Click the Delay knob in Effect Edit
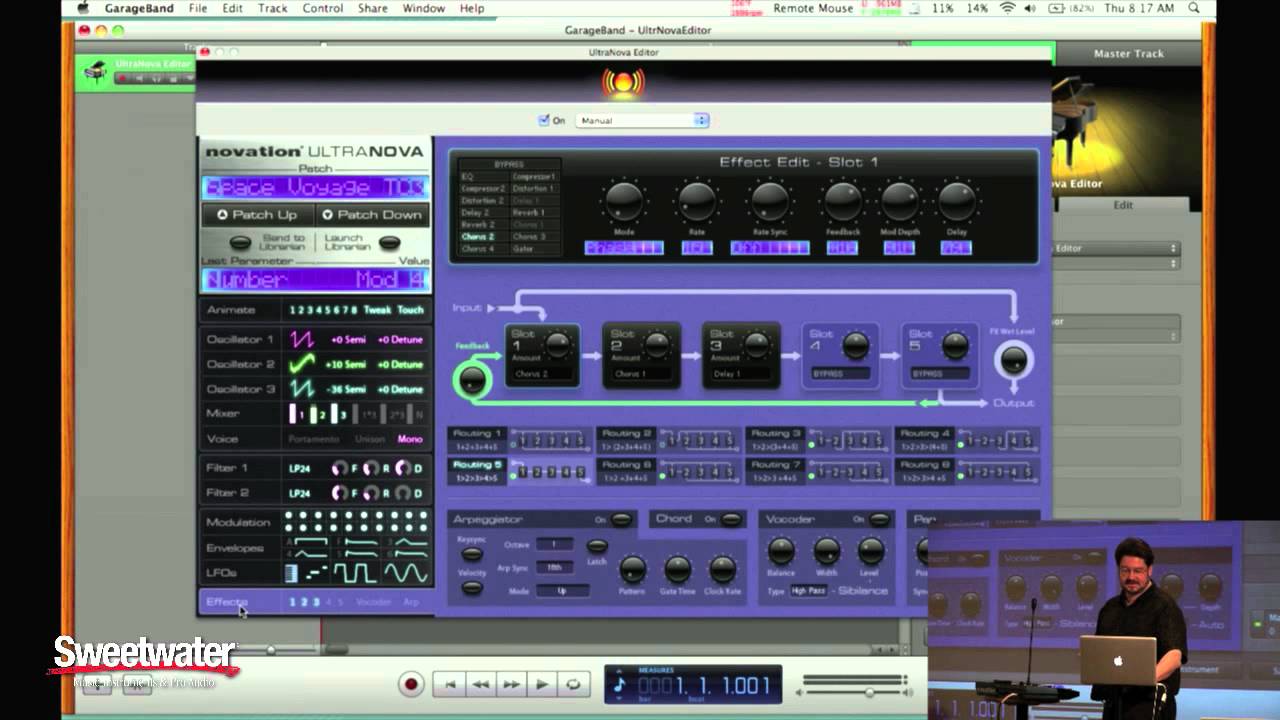Image resolution: width=1280 pixels, height=720 pixels. (957, 202)
